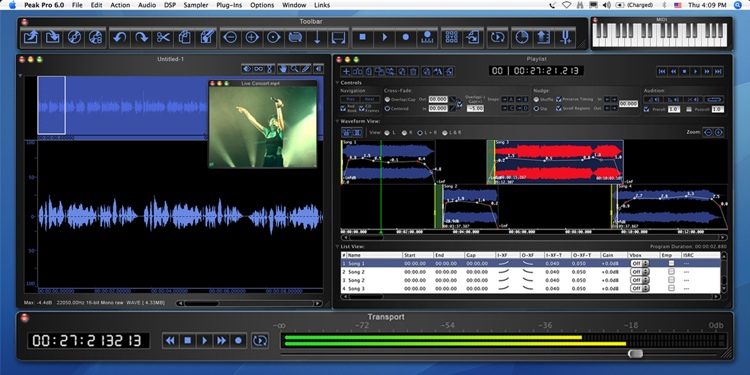Screen dimensions: 750x375
Task: Toggle the CD Frames checkbox
Action: tap(361, 108)
